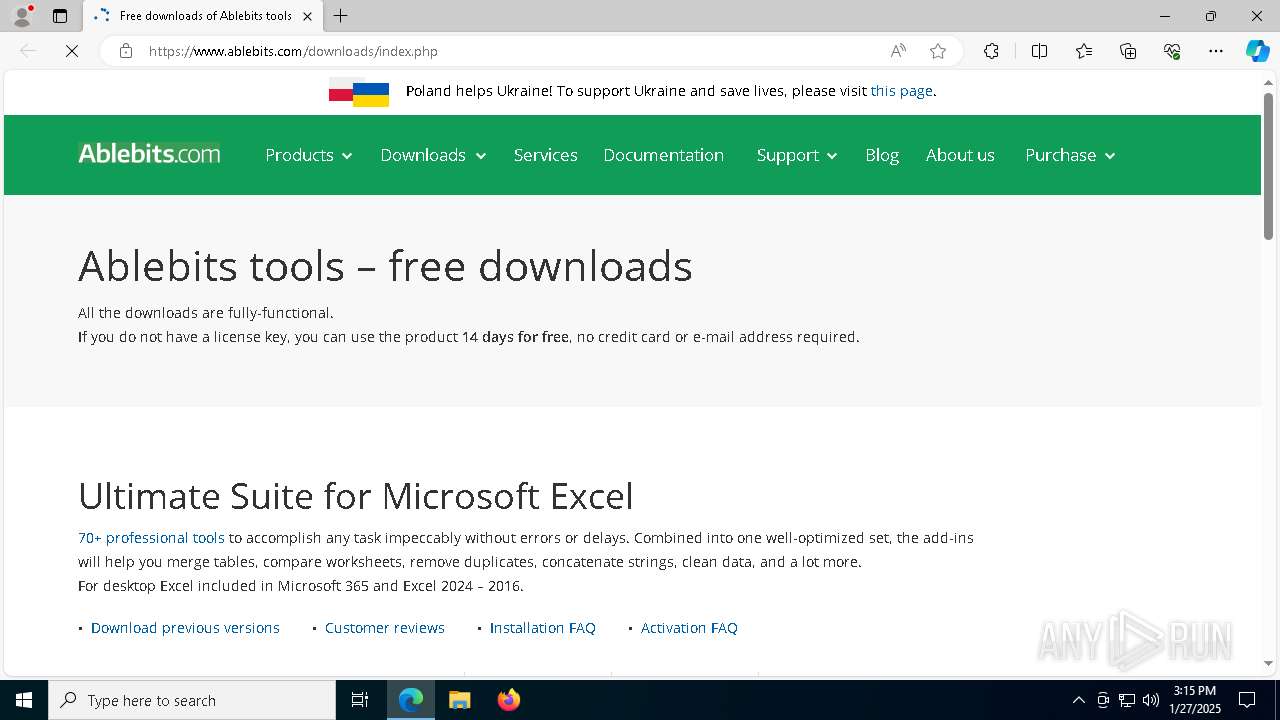Viewport: 1280px width, 720px height.
Task: Click the Windows Start button
Action: pyautogui.click(x=24, y=700)
